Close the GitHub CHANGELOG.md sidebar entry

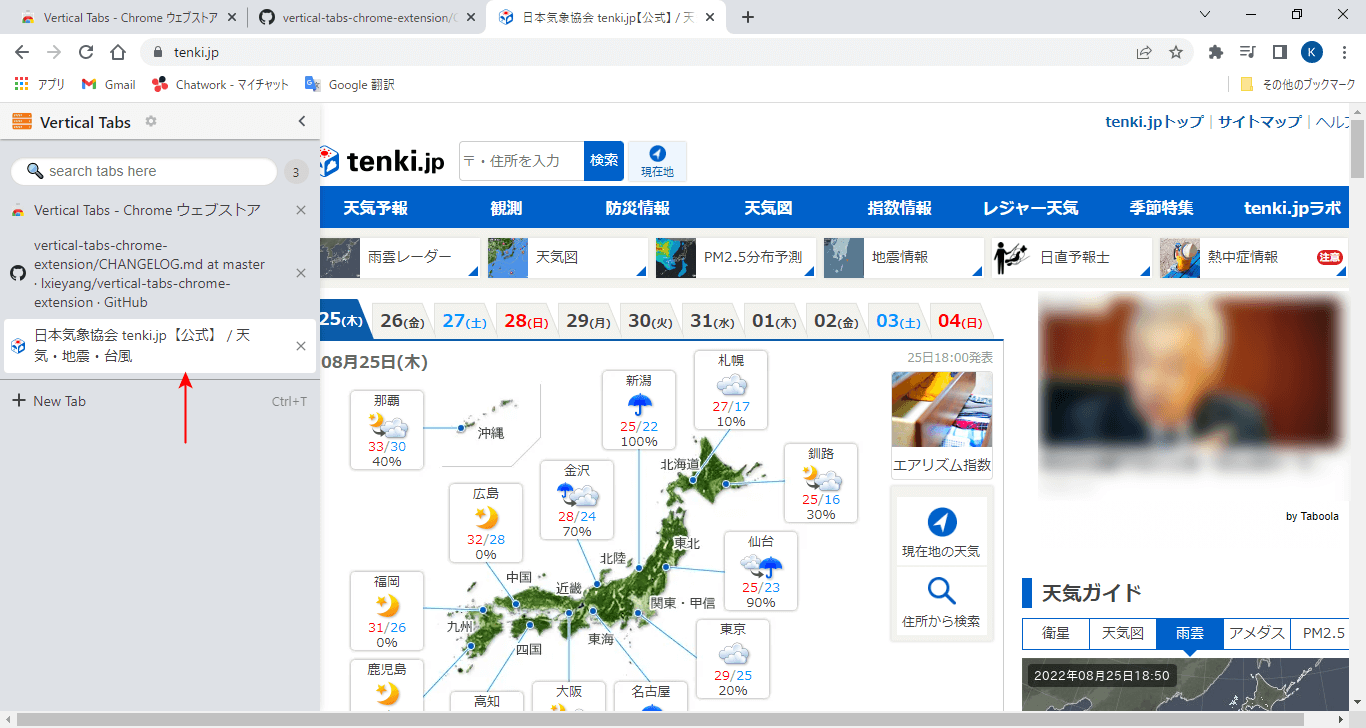(x=301, y=273)
